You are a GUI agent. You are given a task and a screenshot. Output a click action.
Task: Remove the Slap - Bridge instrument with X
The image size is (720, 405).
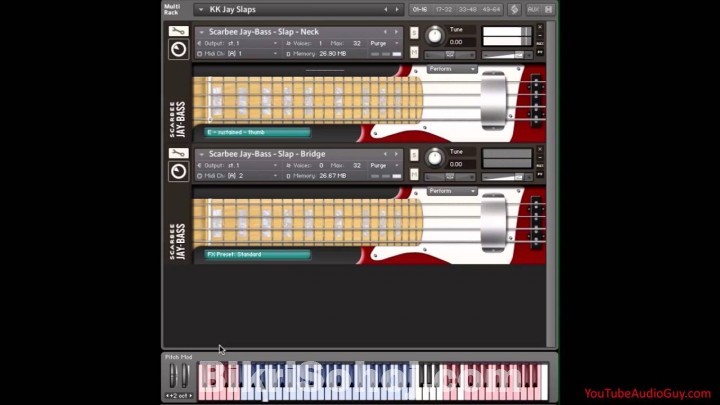pos(540,150)
